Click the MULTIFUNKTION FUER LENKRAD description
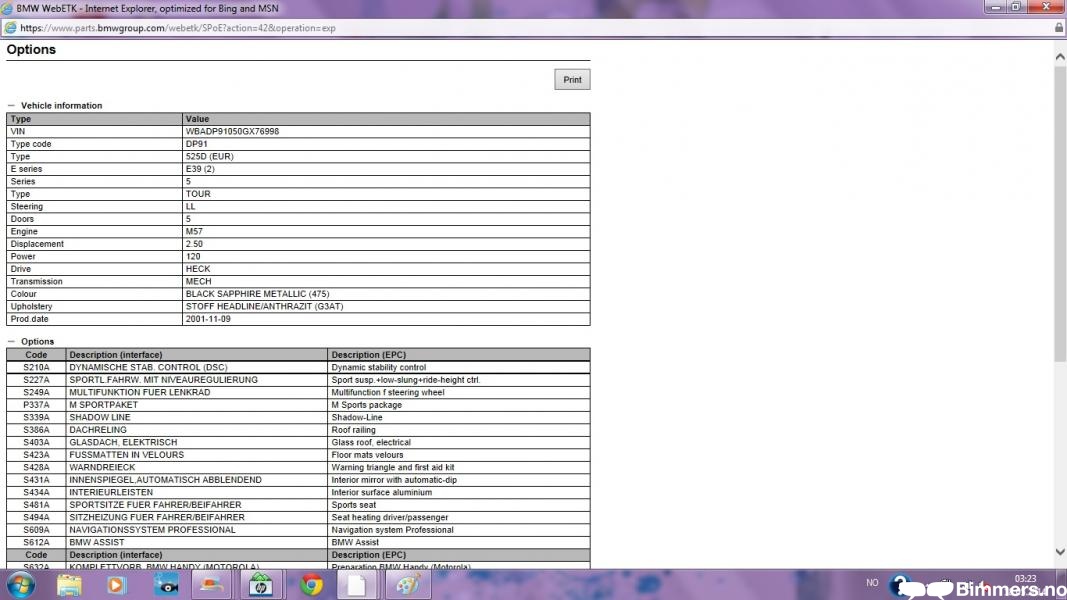 point(139,393)
